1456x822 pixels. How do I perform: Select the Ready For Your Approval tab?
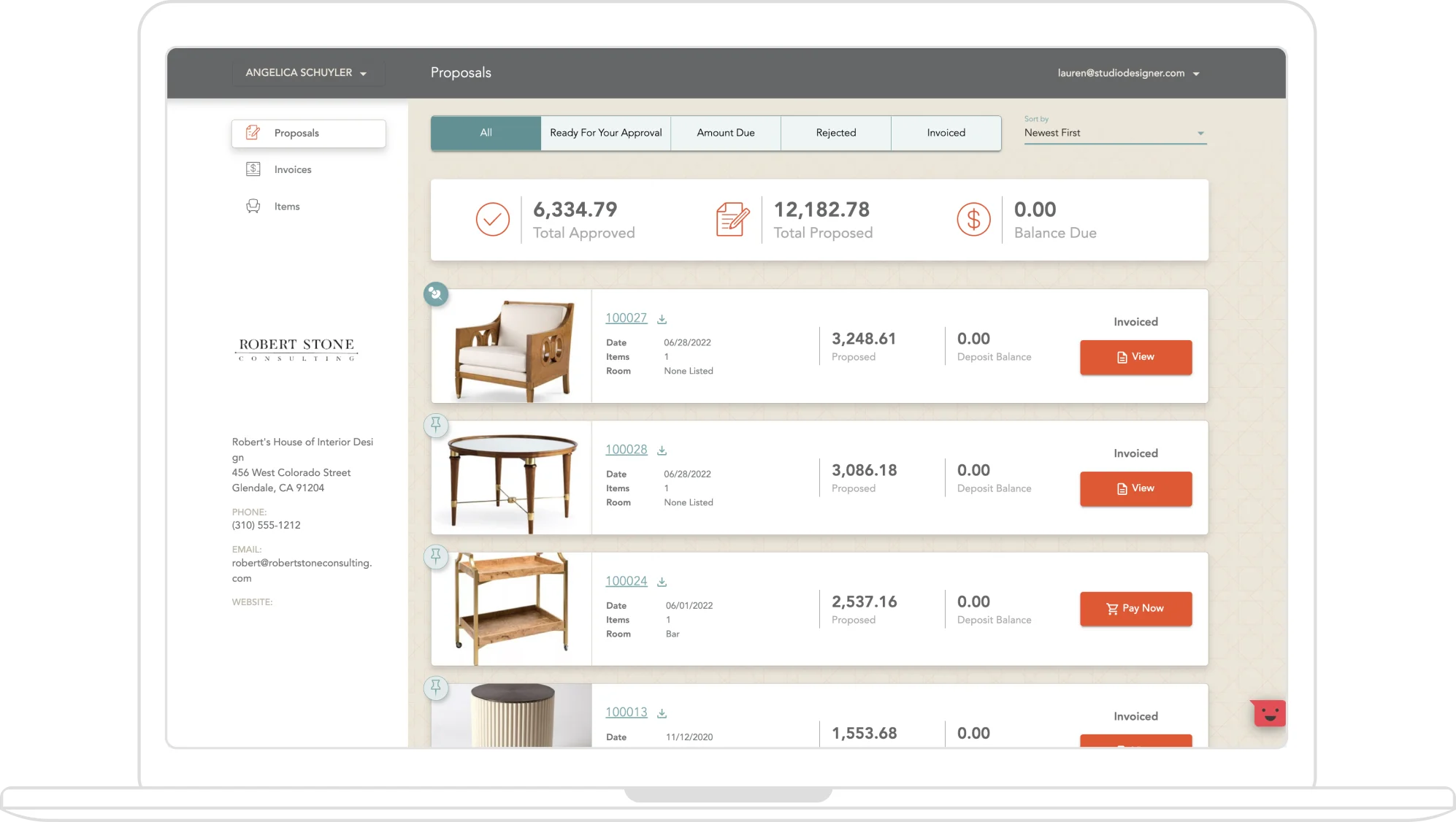[605, 132]
